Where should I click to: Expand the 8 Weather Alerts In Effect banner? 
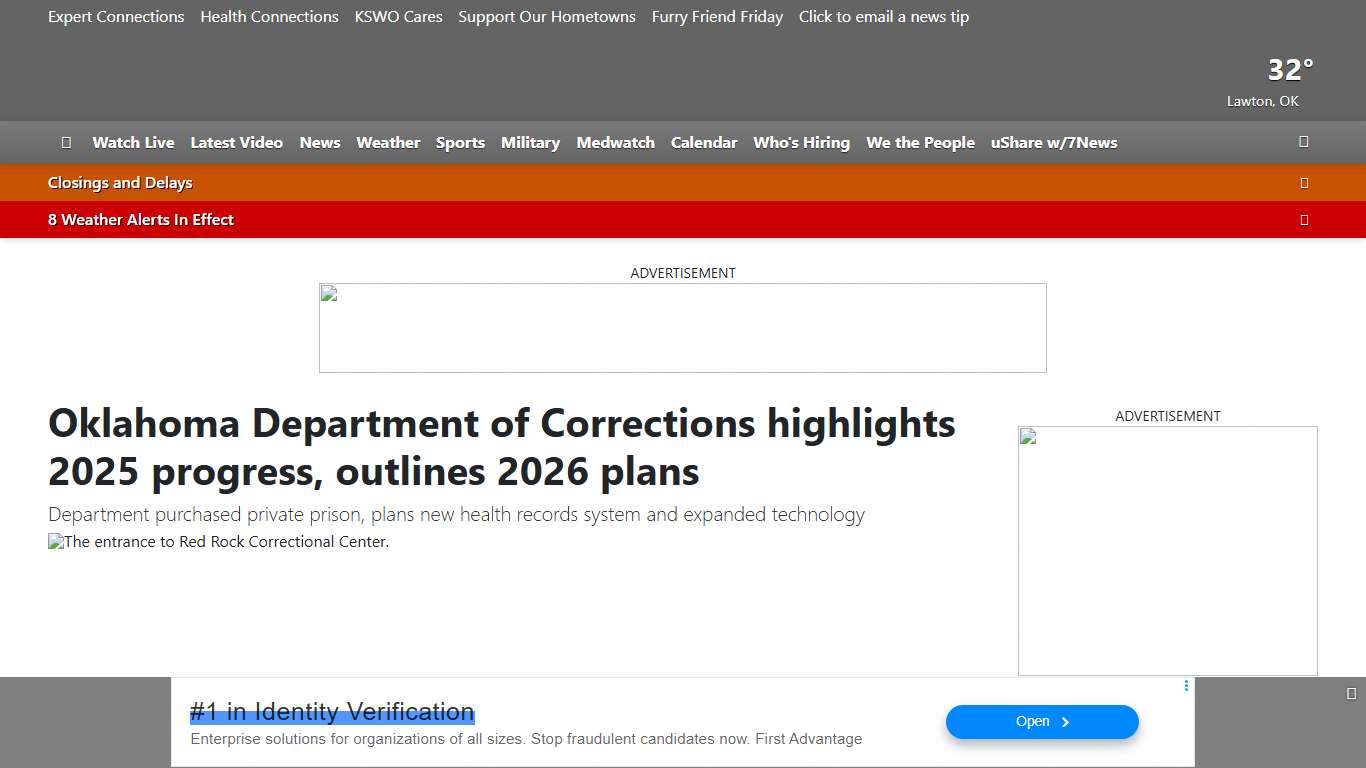(x=140, y=220)
